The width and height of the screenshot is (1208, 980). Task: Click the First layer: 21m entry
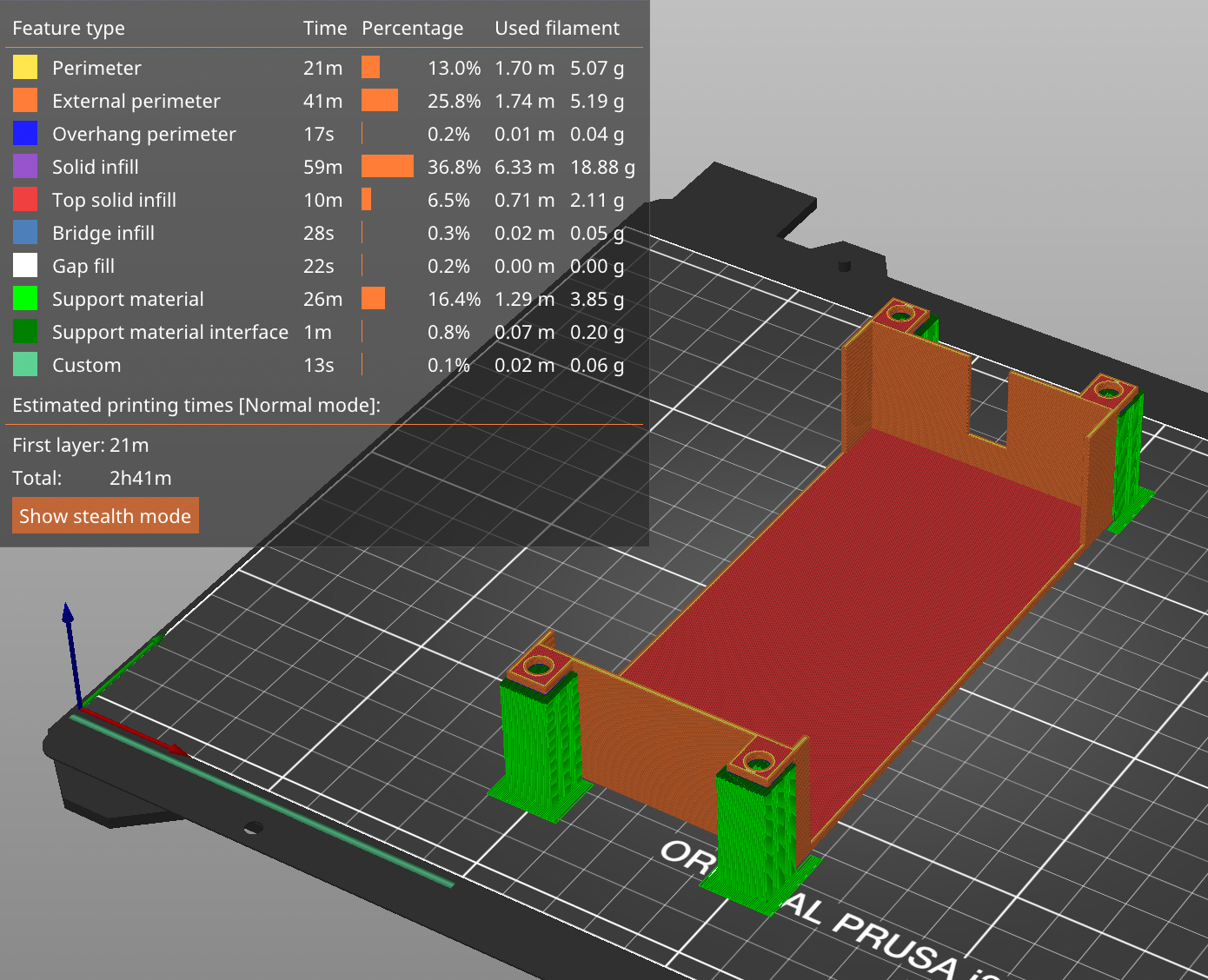(x=81, y=445)
